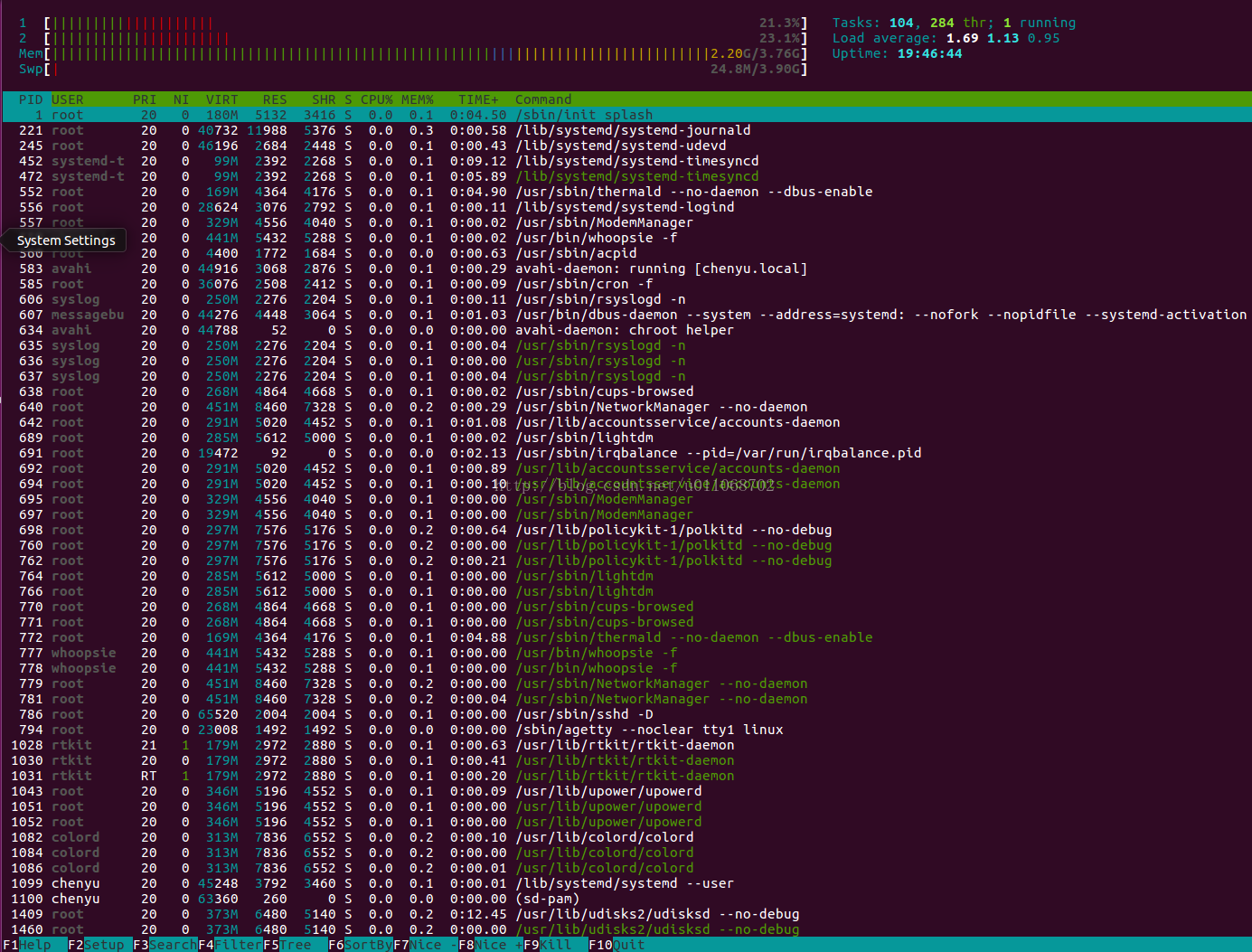Viewport: 1252px width, 952px height.
Task: Select the /usr/sbin/sshd -D row
Action: (x=626, y=714)
